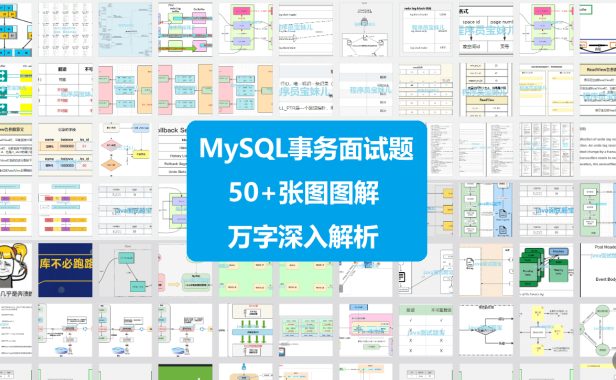Image resolution: width=616 pixels, height=380 pixels.
Task: Open the thumbnail with downward green arrows
Action: pyautogui.click(x=246, y=330)
